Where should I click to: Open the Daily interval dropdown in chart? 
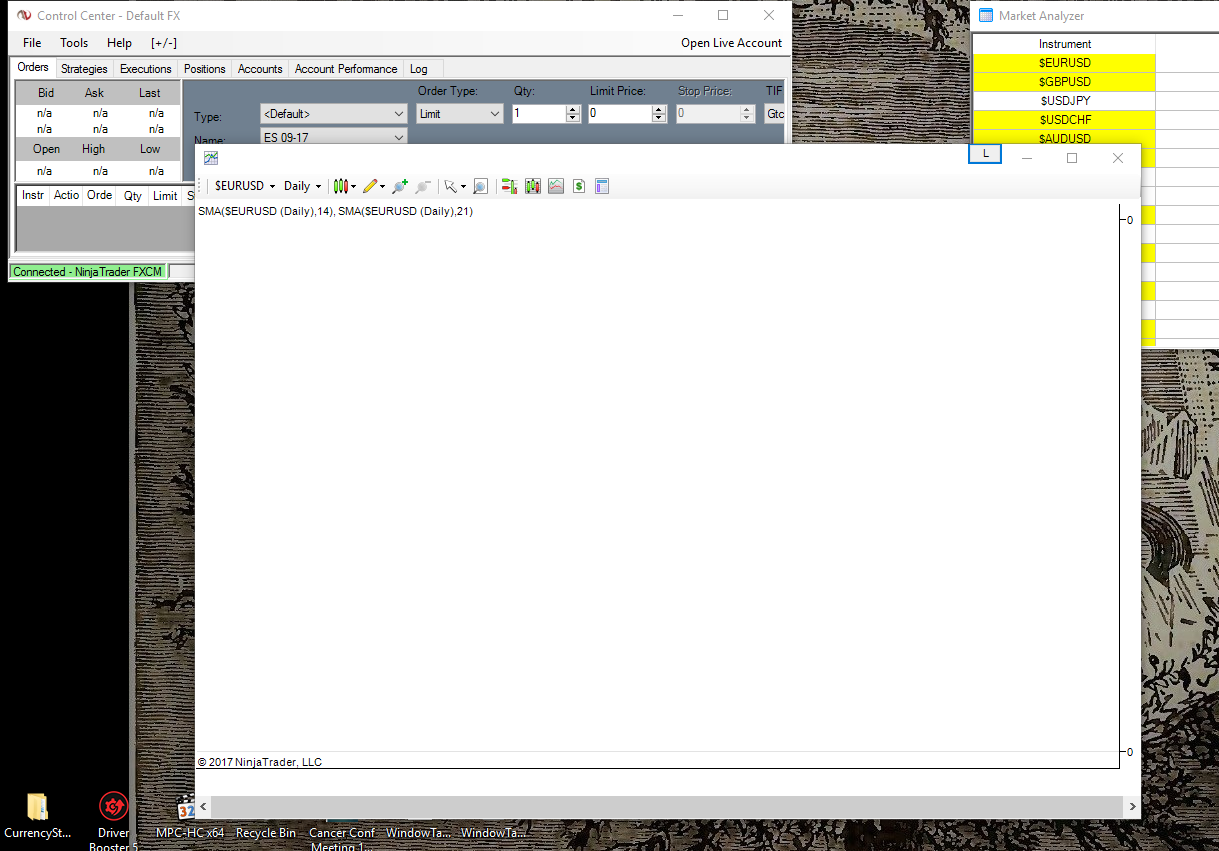[x=302, y=186]
